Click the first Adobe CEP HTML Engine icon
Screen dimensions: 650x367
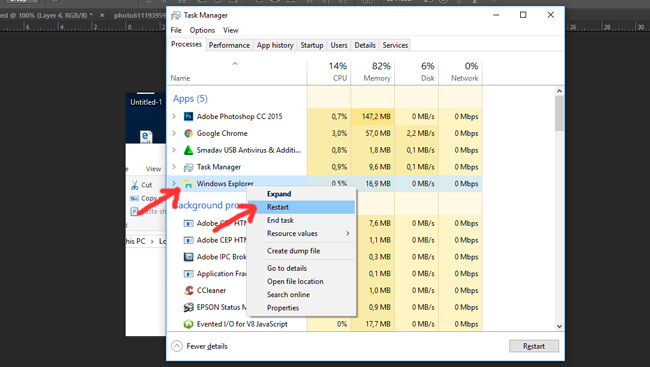[189, 224]
